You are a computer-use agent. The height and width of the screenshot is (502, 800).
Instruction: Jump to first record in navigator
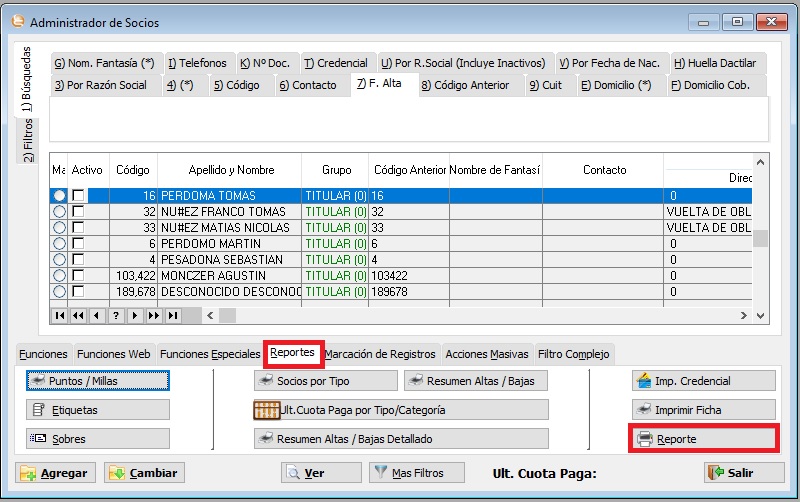59,315
